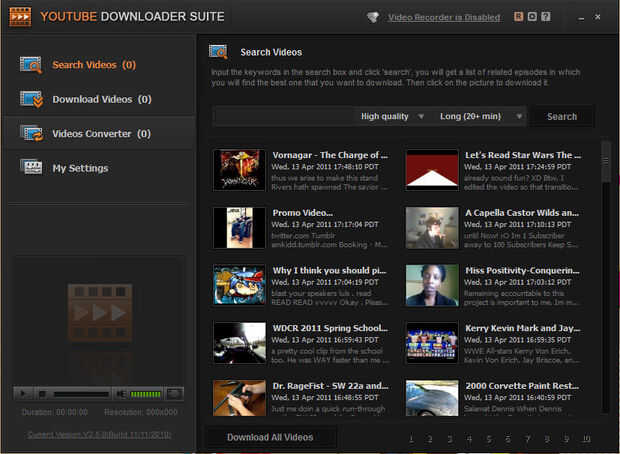Click 'A Capella Castor Wilds an...' title
Screen dimensions: 620x454
(x=522, y=213)
